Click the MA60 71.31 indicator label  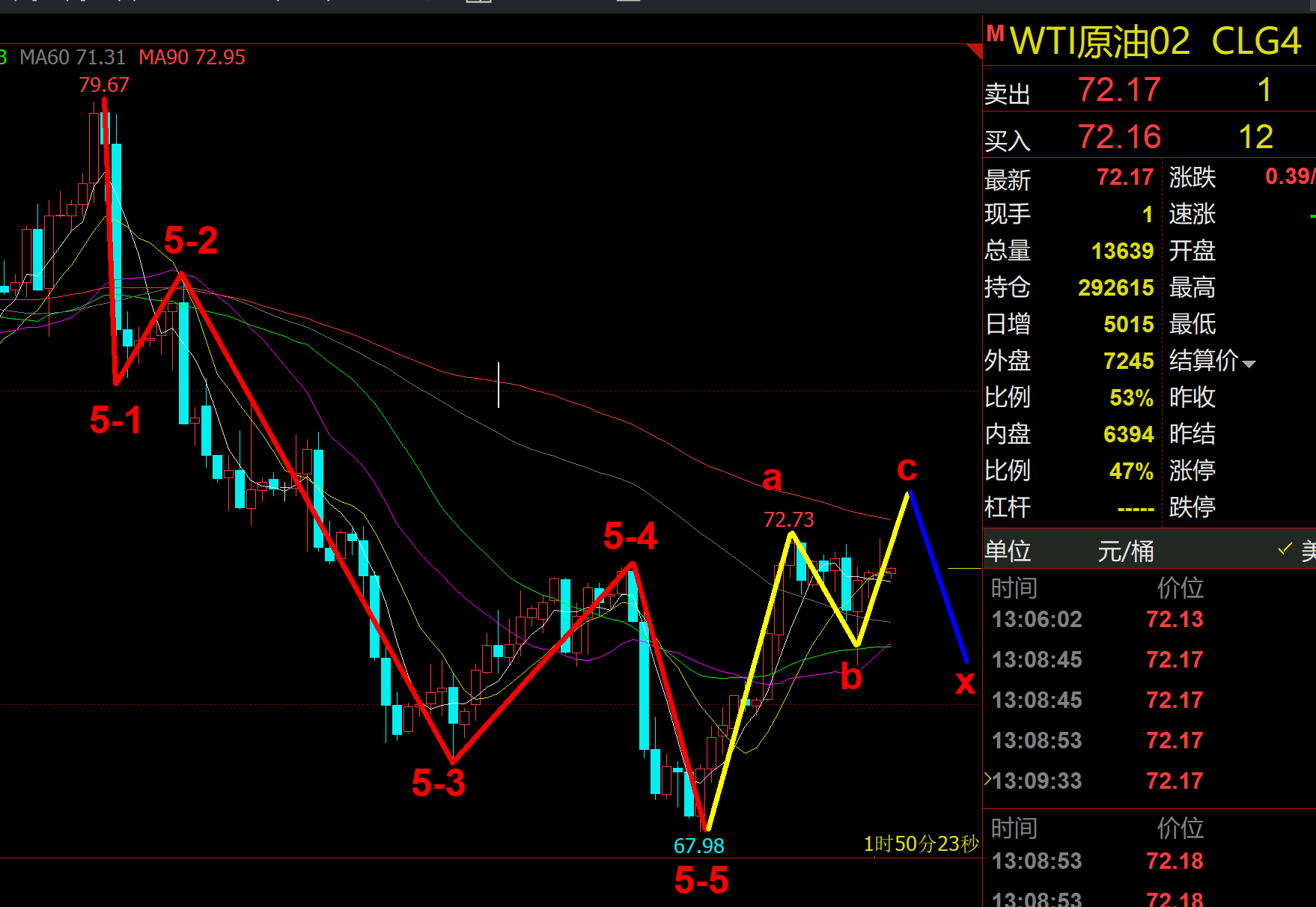pos(73,58)
